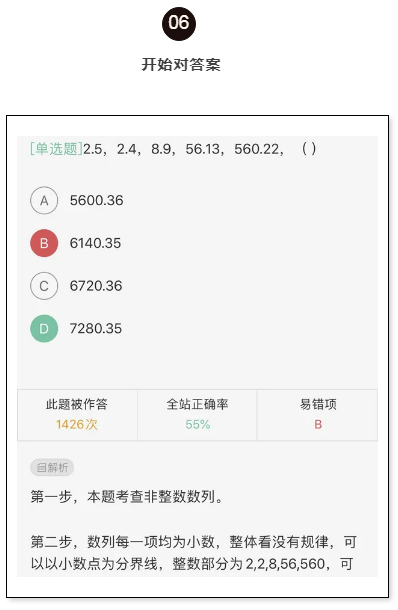Click answer text 5600.36
The image size is (398, 610).
coord(96,200)
